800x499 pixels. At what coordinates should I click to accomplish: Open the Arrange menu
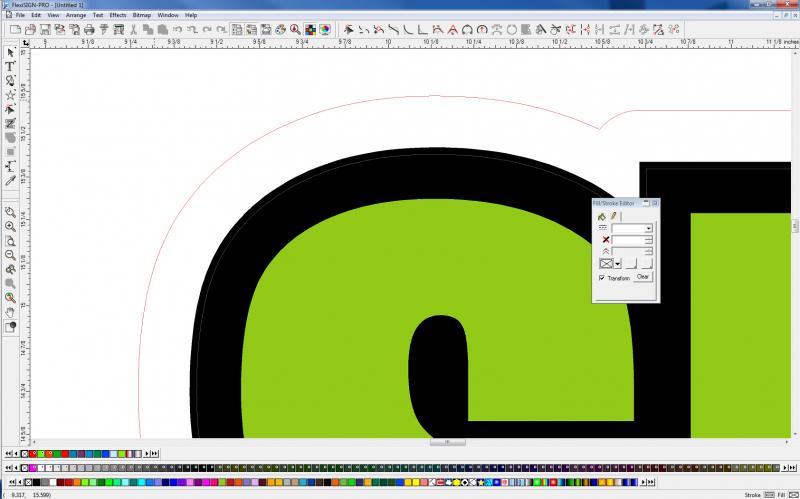(x=76, y=15)
